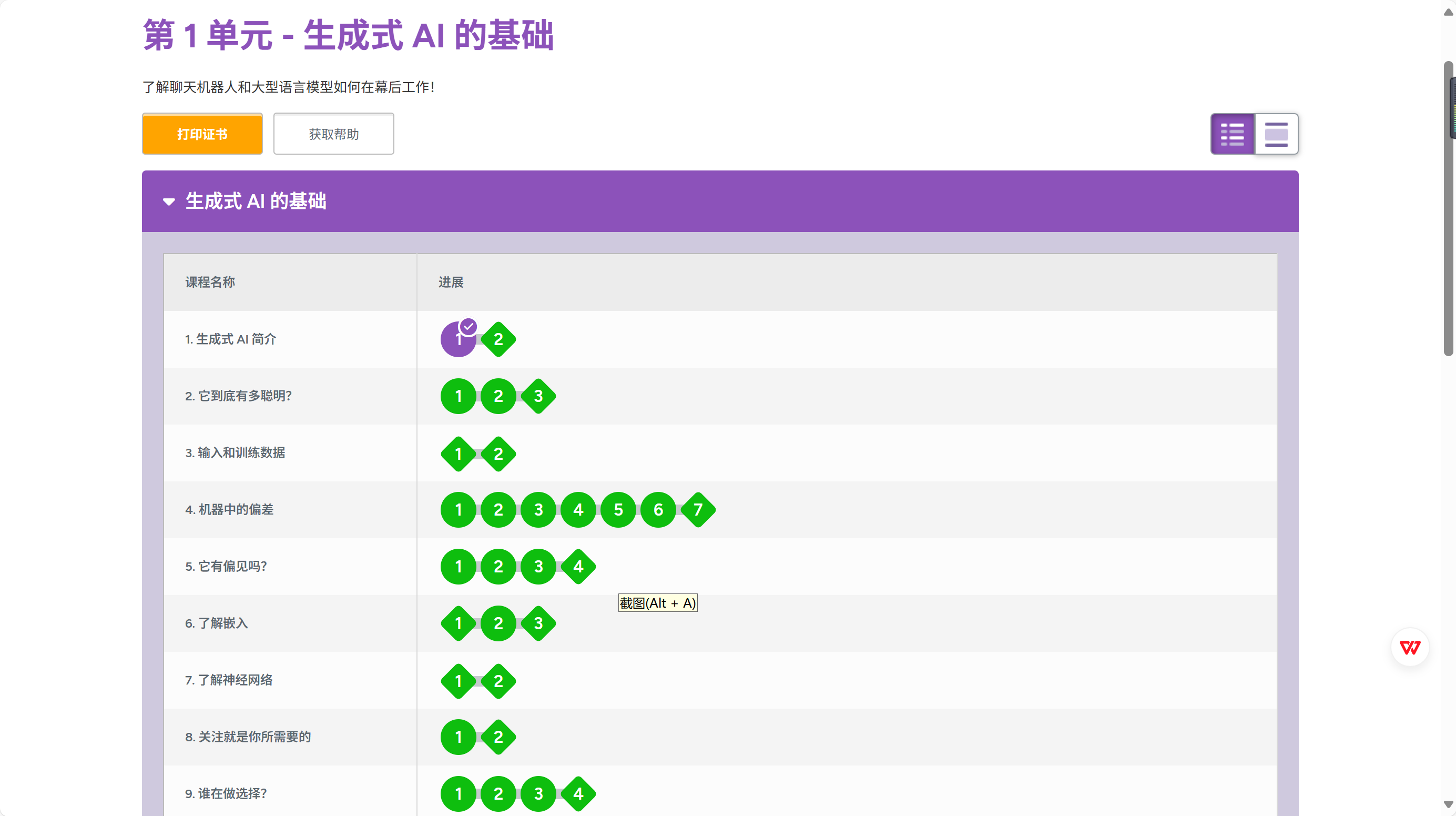The width and height of the screenshot is (1456, 816).
Task: Open level 3 circle in 机器中的偏差 row
Action: [538, 509]
